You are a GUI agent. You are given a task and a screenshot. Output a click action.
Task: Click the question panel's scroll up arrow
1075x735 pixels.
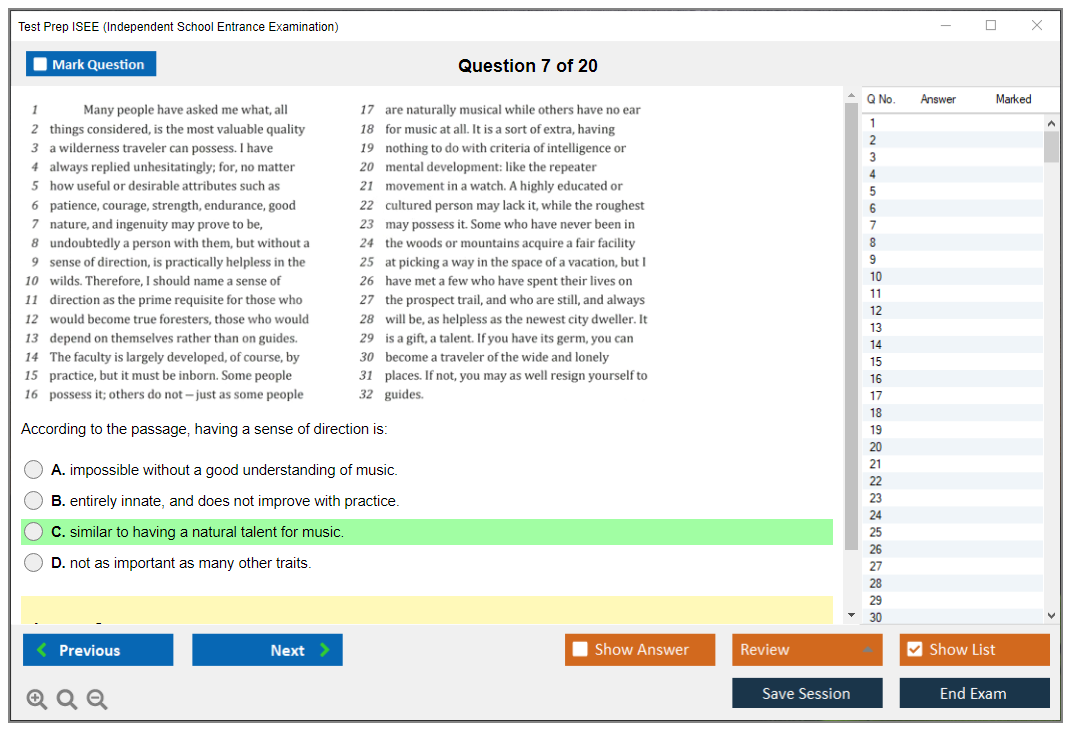(x=852, y=96)
